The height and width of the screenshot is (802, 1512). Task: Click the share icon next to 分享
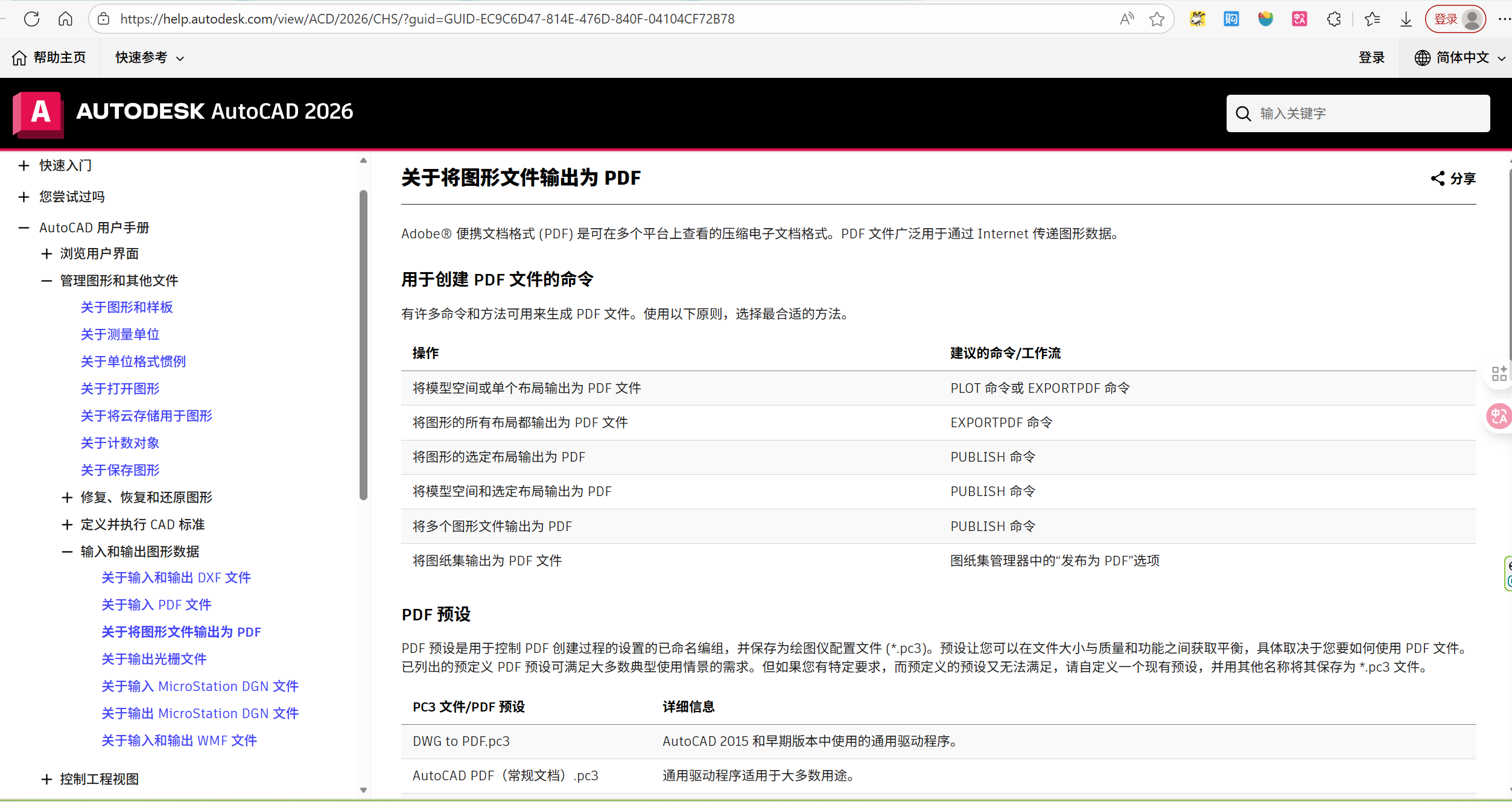coord(1437,178)
